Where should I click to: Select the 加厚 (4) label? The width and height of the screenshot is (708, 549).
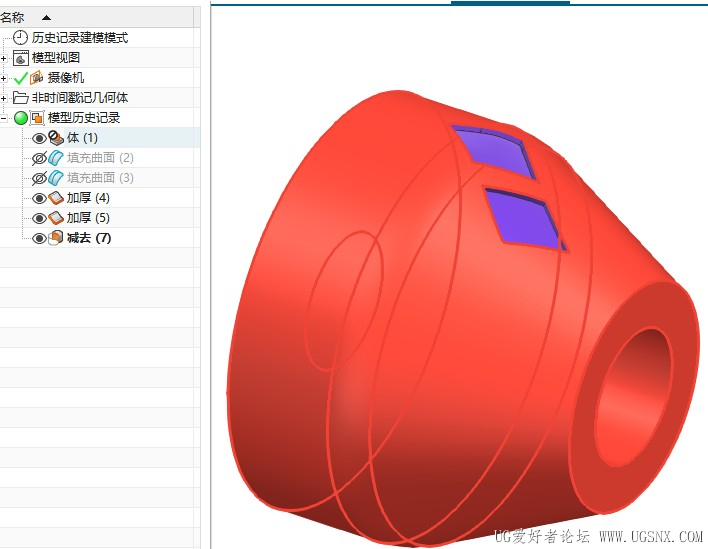(x=88, y=198)
